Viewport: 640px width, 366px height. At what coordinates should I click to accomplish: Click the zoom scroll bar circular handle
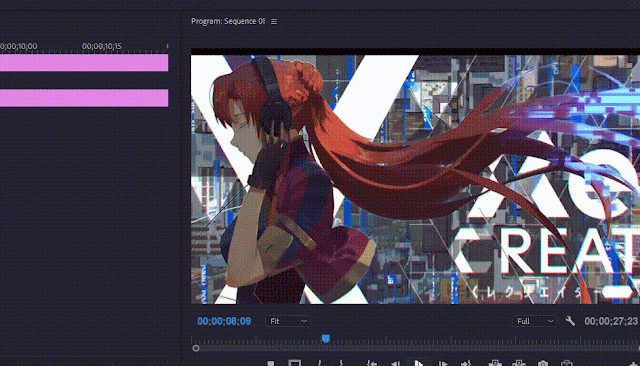pos(196,348)
